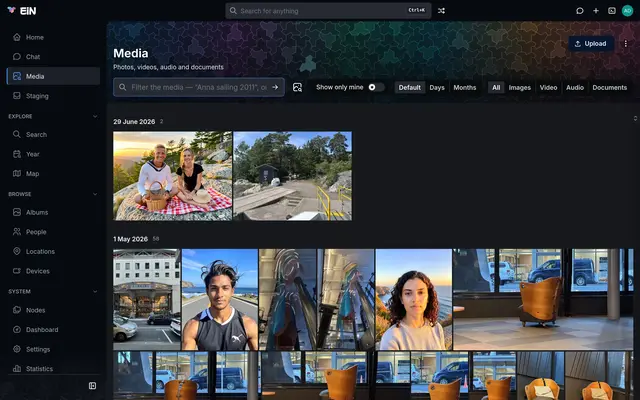The height and width of the screenshot is (400, 640).
Task: Open Albums in the sidebar
Action: [53, 212]
